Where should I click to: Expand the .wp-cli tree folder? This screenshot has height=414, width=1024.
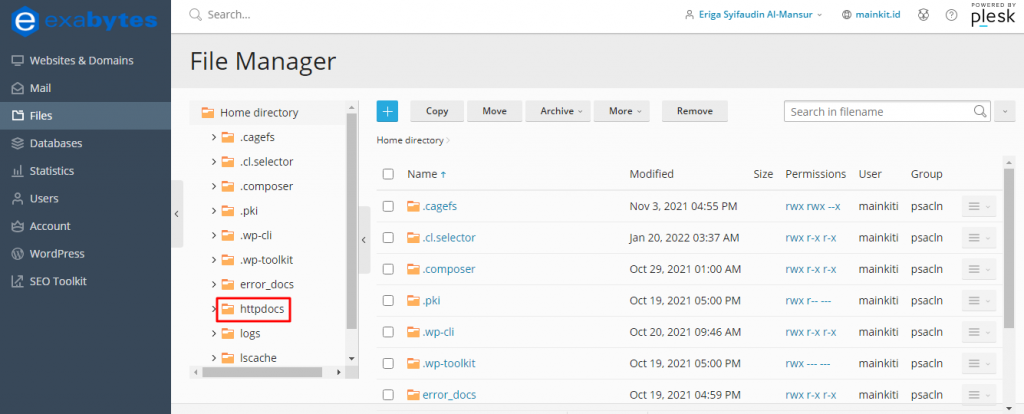coord(214,235)
